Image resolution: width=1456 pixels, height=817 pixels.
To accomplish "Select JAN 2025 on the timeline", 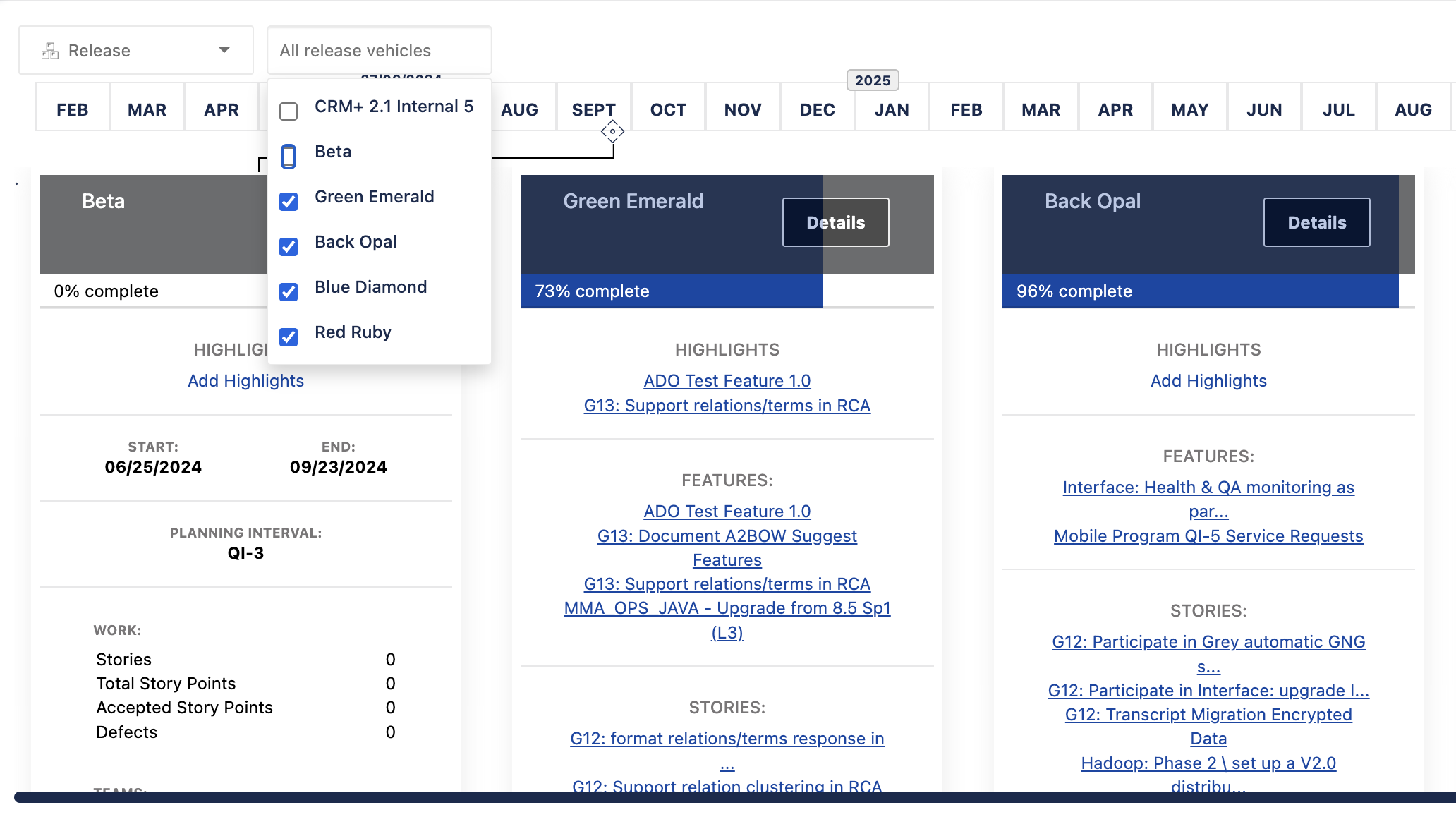I will click(892, 109).
